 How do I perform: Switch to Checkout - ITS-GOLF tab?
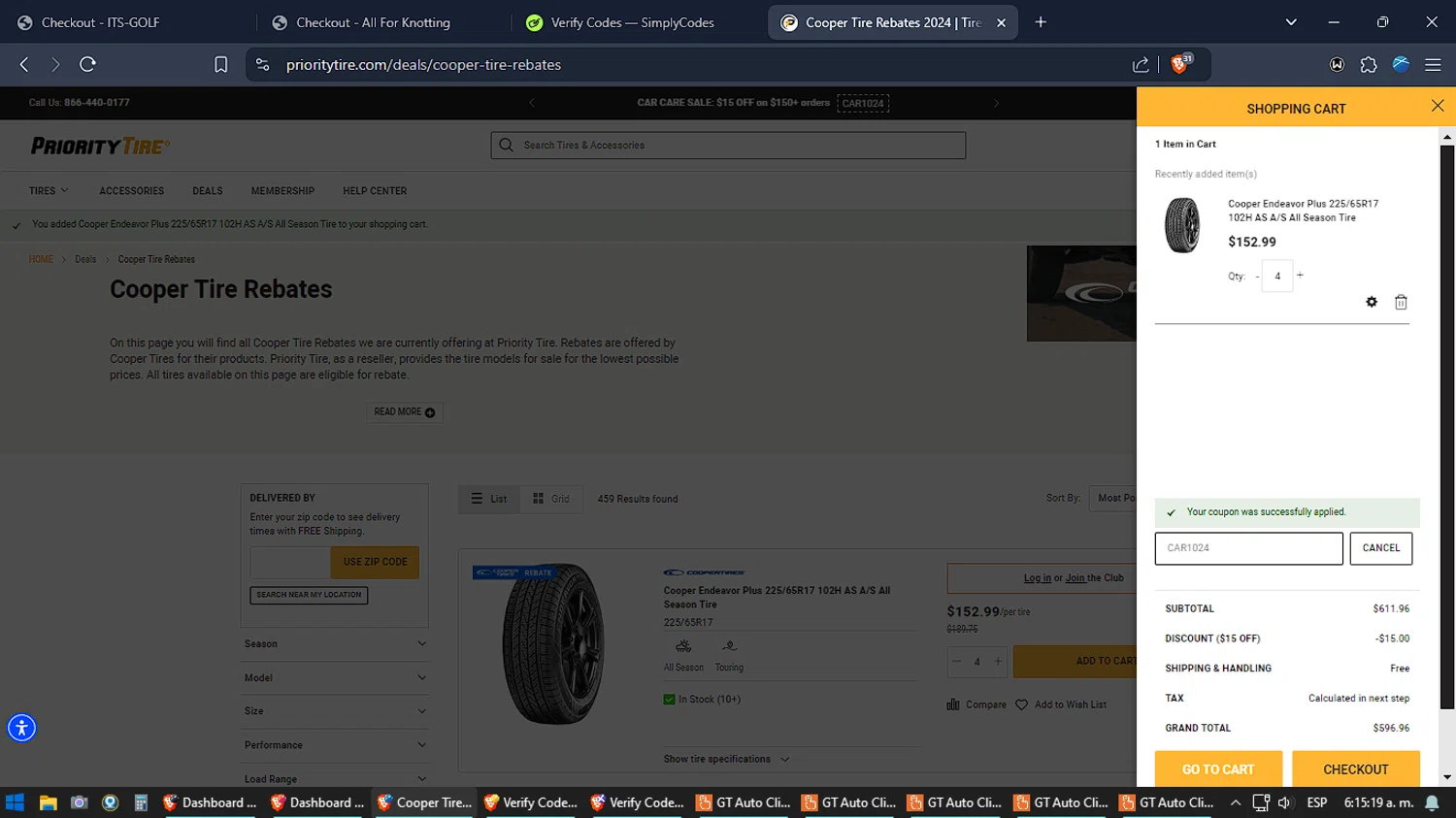[x=126, y=22]
